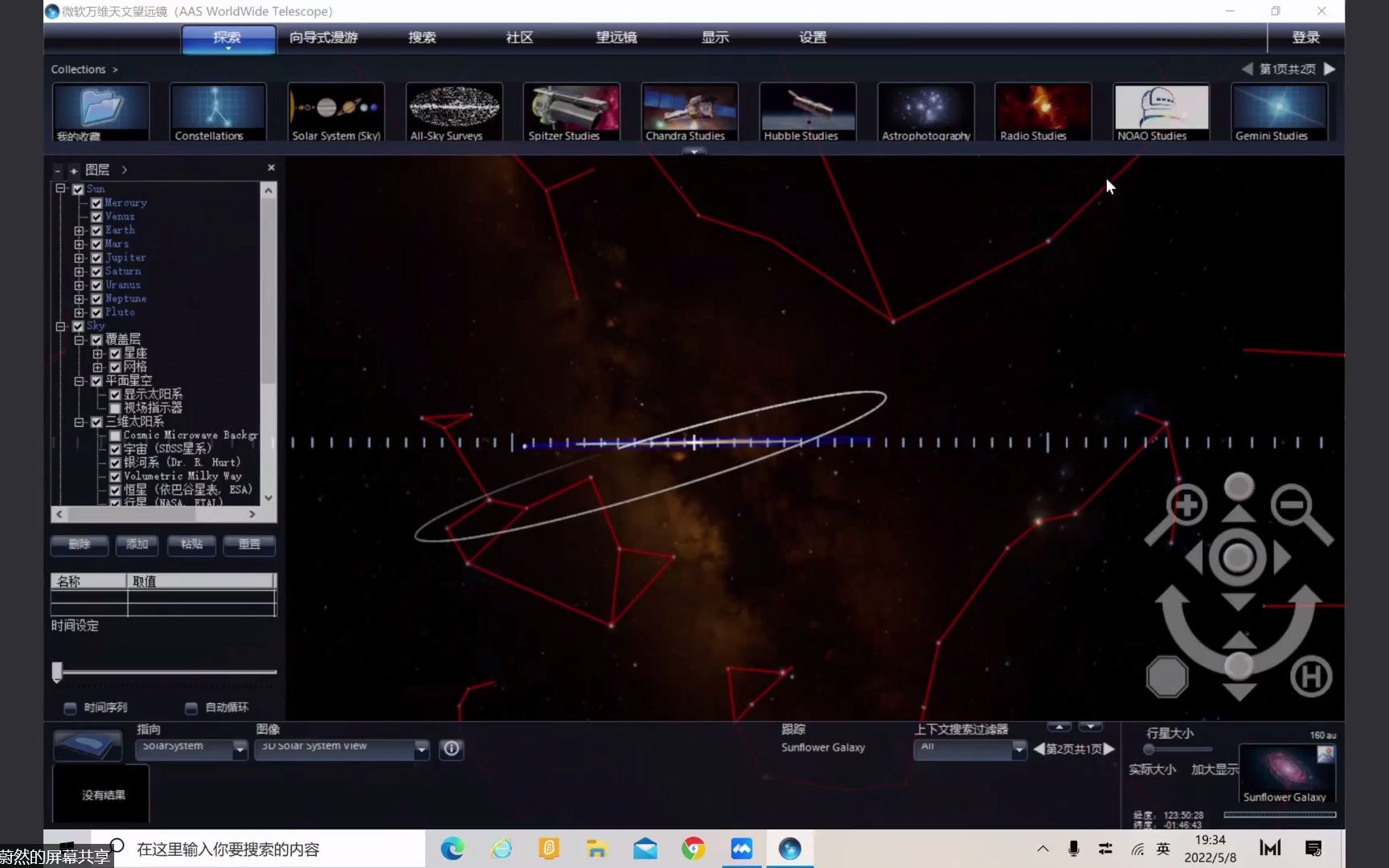The height and width of the screenshot is (868, 1389).
Task: Collapse the 覆盖层 tree node
Action: click(x=79, y=340)
